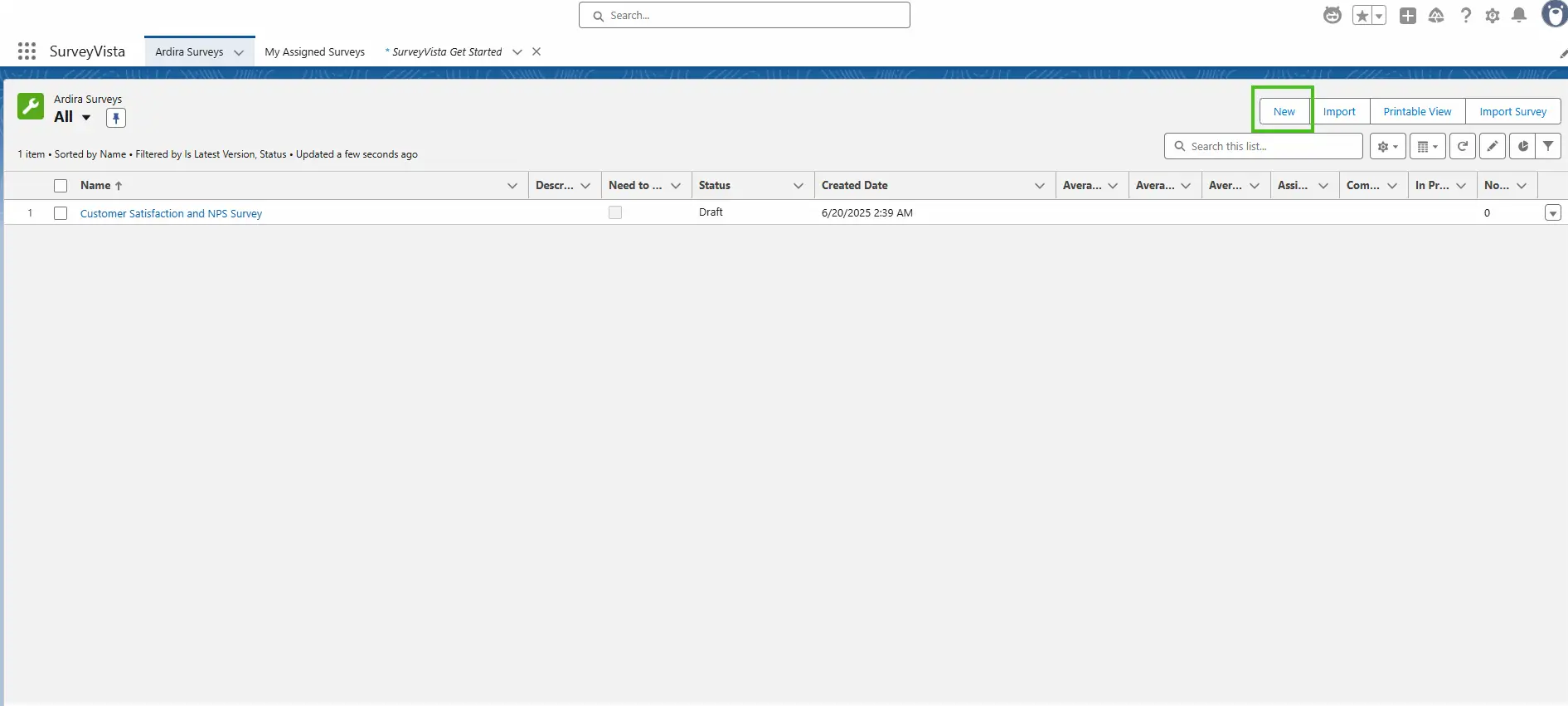This screenshot has width=1568, height=706.
Task: Show the charts panel icon
Action: click(x=1522, y=146)
